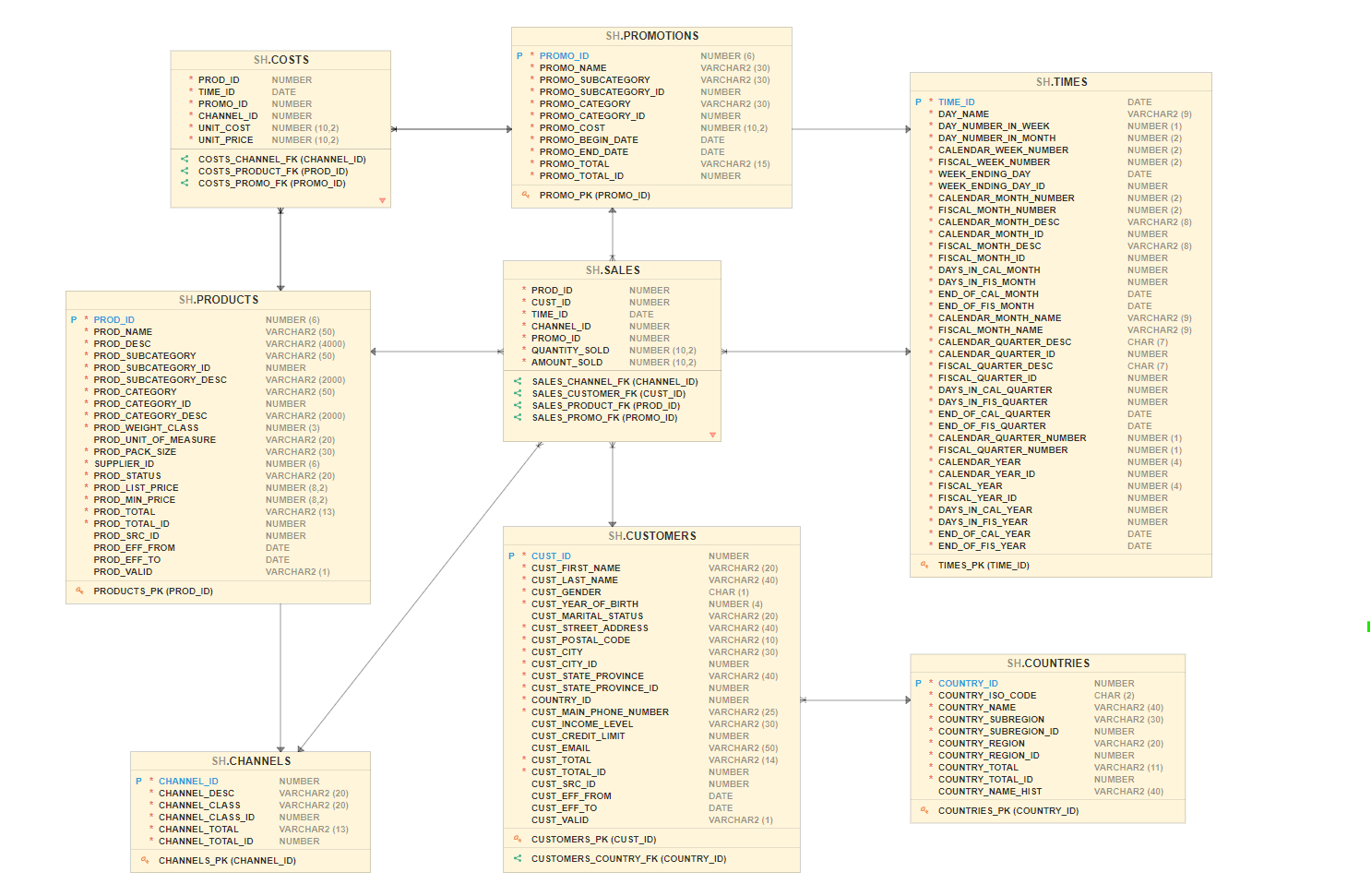Click the red asterisk beside PROD_NAME

point(85,331)
